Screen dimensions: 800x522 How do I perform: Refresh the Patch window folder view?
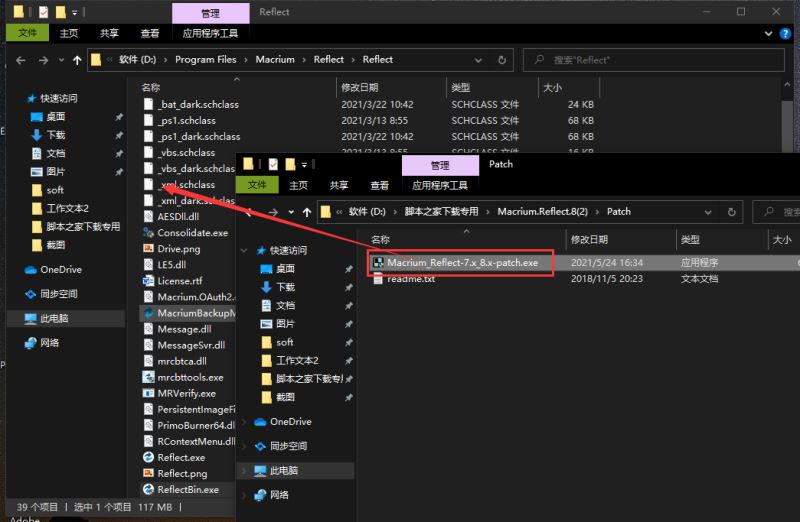tap(732, 212)
